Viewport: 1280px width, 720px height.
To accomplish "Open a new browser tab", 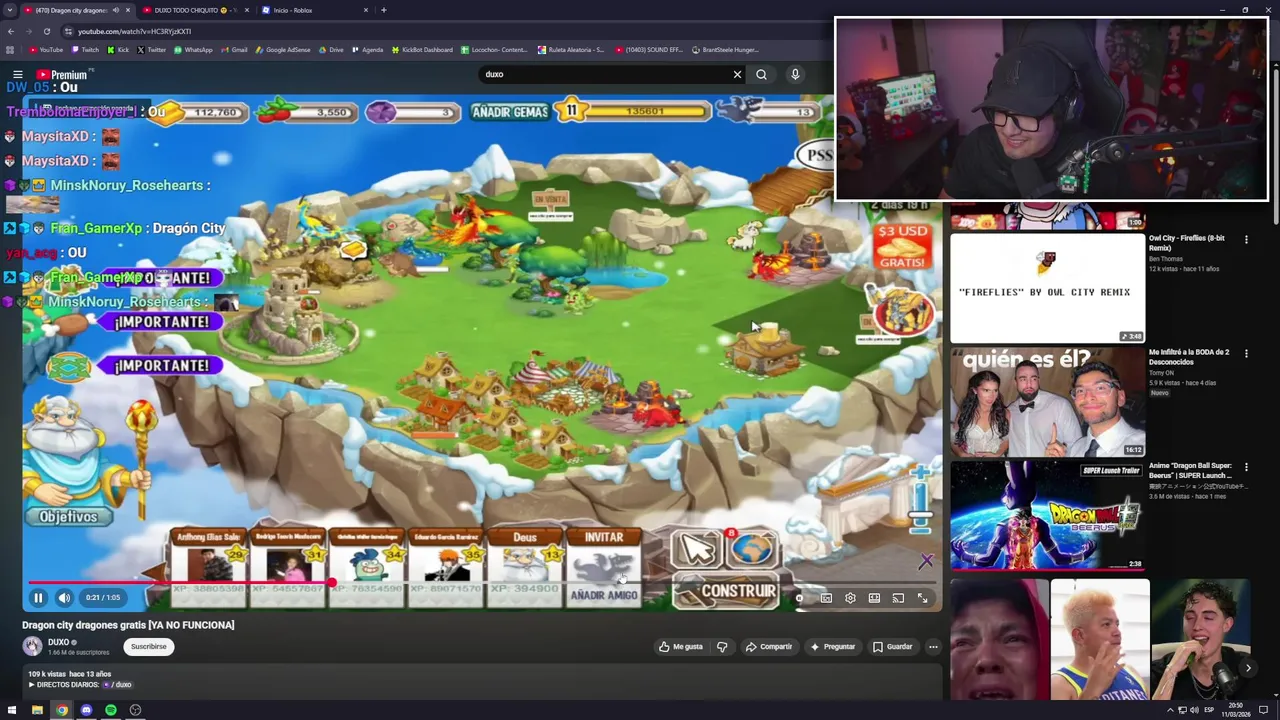I will click(384, 10).
